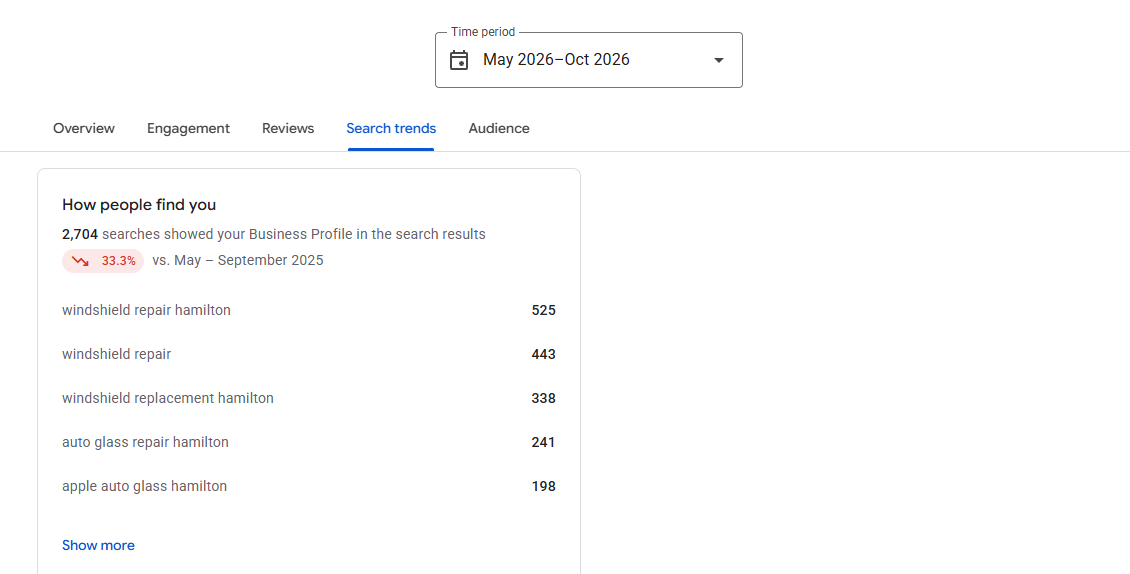Click the downward trend arrow icon
Screen dimensions: 1130x574
point(80,261)
